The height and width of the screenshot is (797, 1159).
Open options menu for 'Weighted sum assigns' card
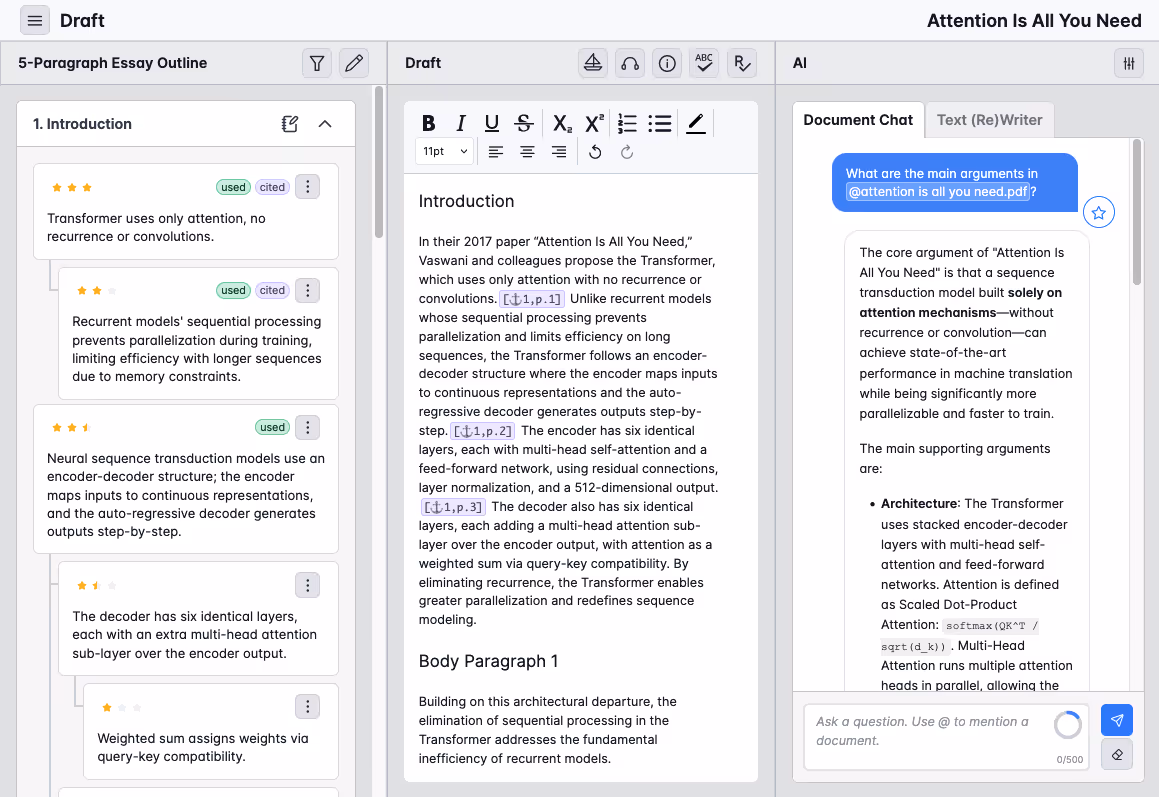pos(307,707)
